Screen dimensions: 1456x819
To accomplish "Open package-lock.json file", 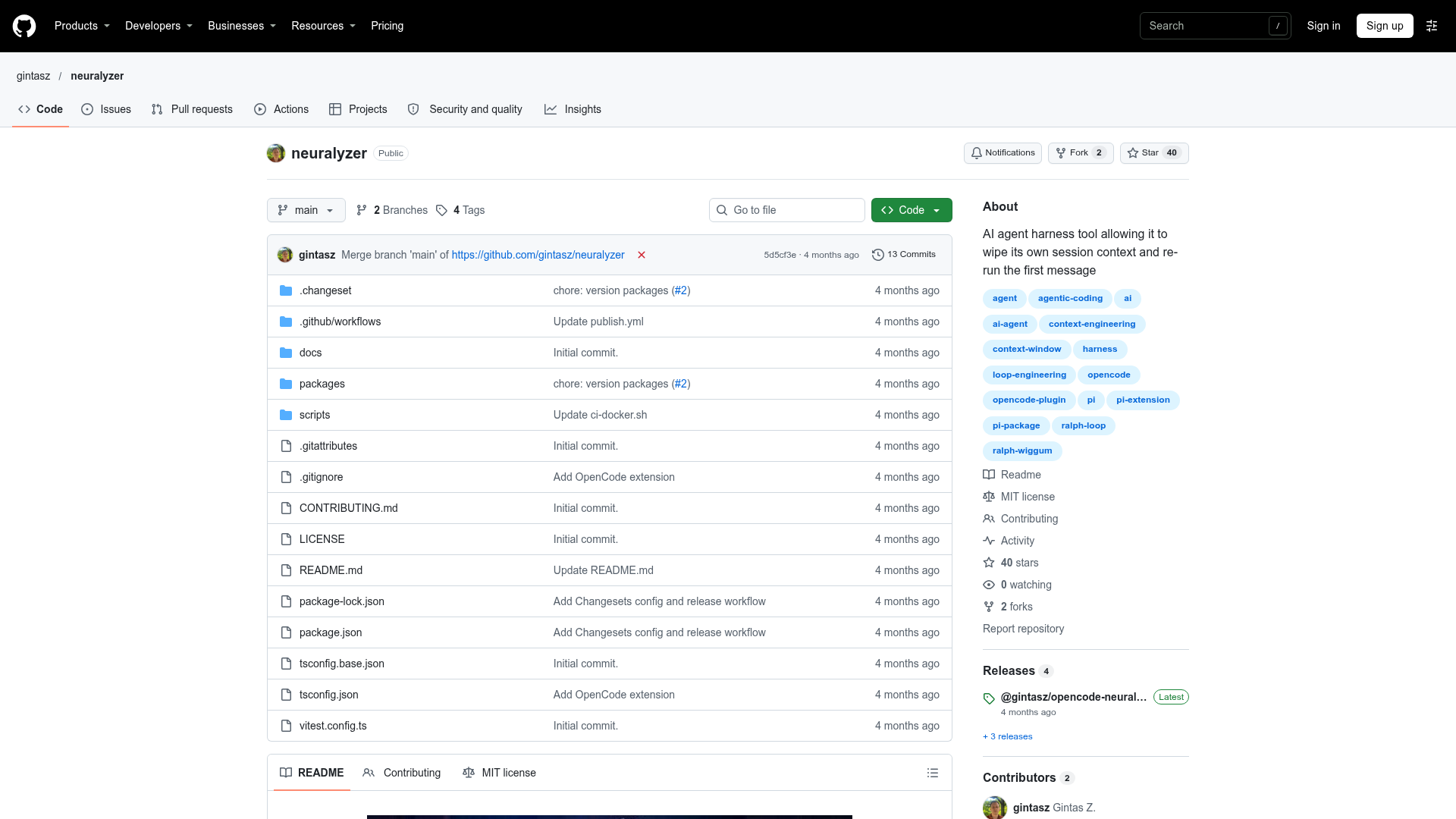I will (x=342, y=601).
